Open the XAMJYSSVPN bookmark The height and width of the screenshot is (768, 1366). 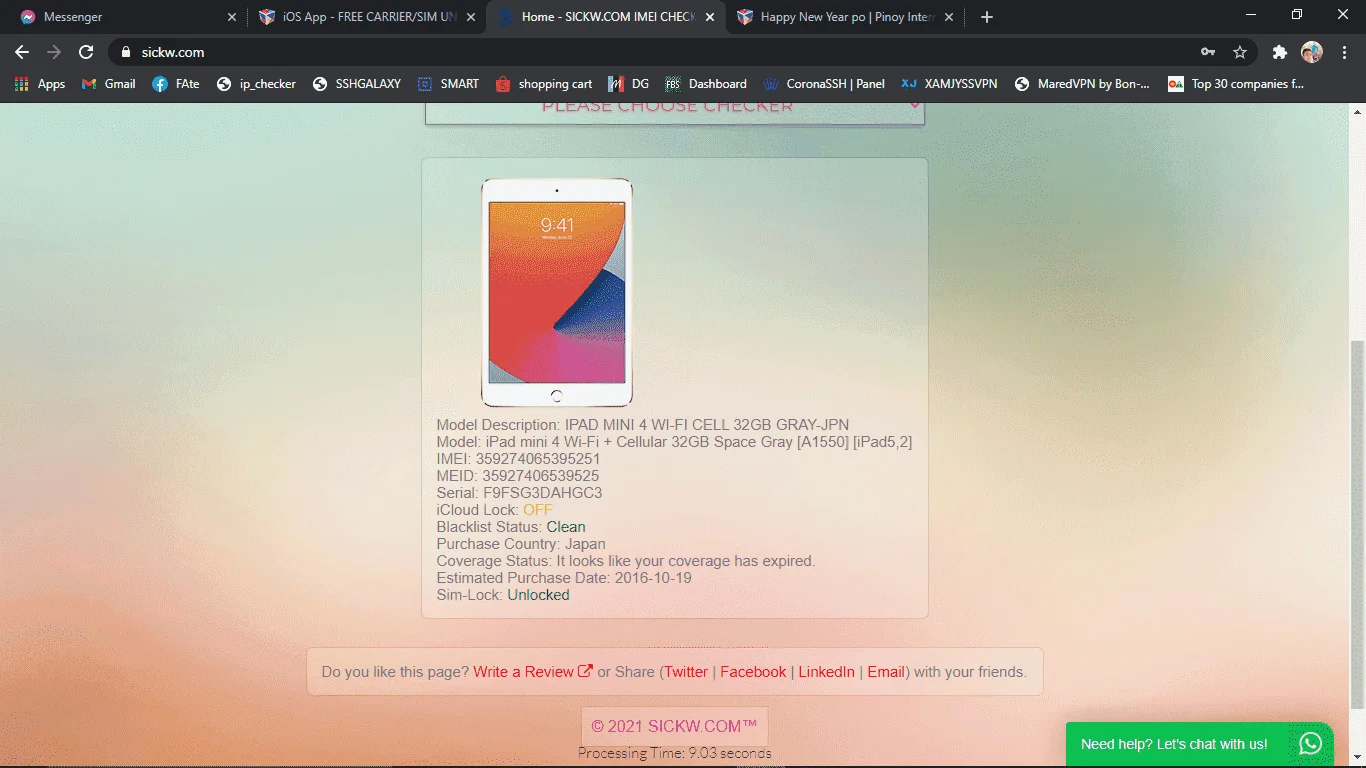point(949,84)
